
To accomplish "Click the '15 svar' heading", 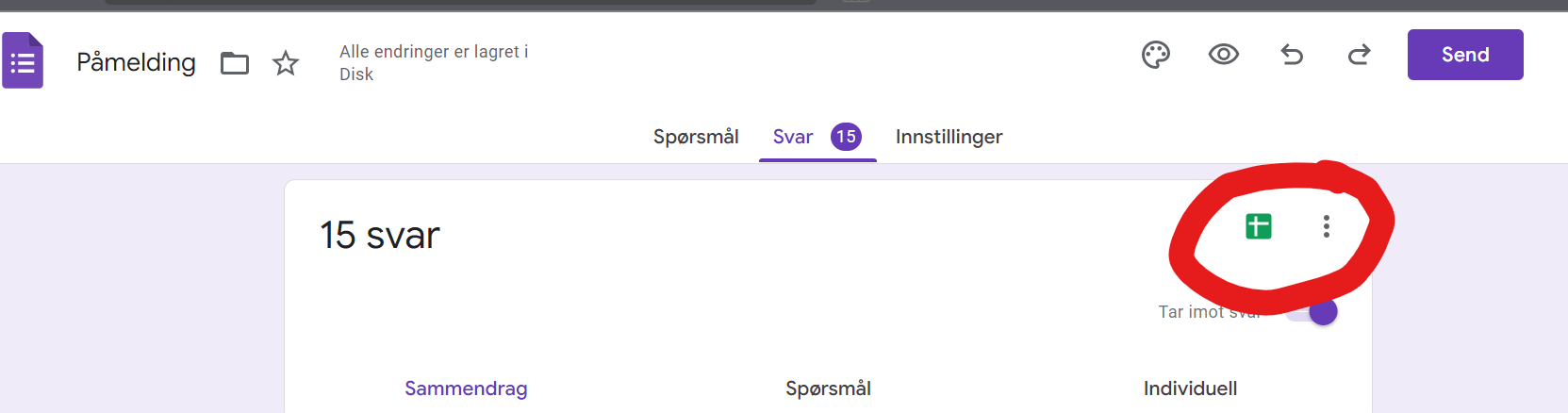I will click(380, 235).
